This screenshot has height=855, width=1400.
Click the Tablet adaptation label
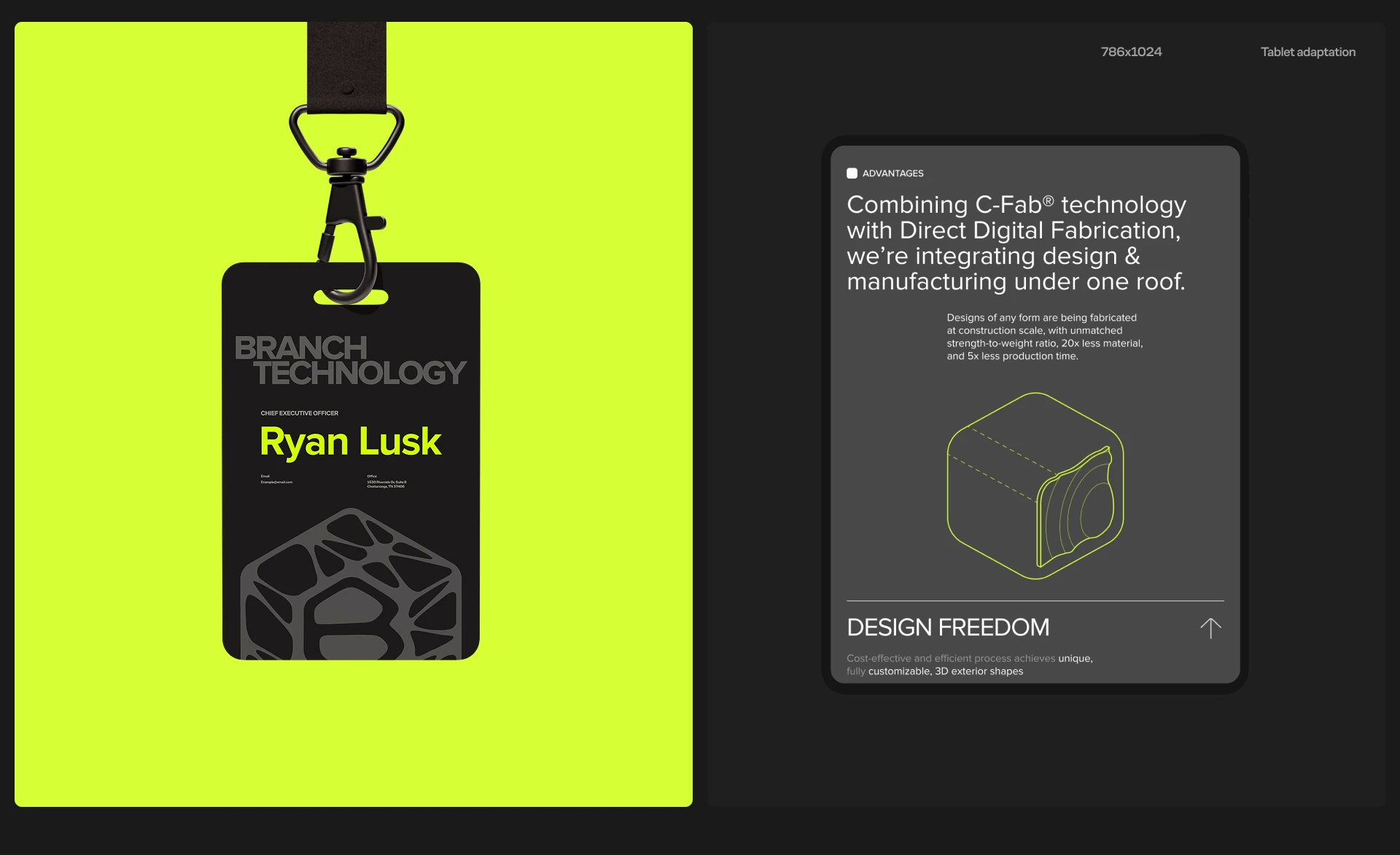[1308, 52]
